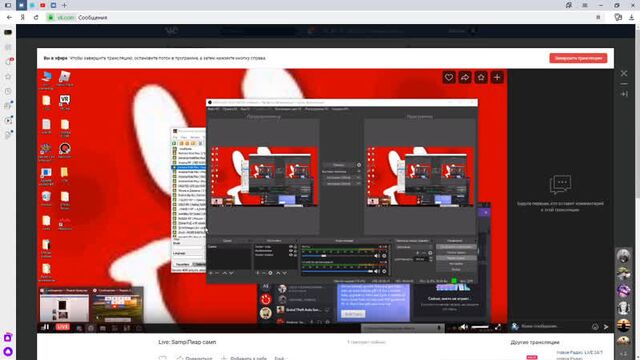The width and height of the screenshot is (640, 360).
Task: Click the red LIVE badge
Action: tap(62, 327)
